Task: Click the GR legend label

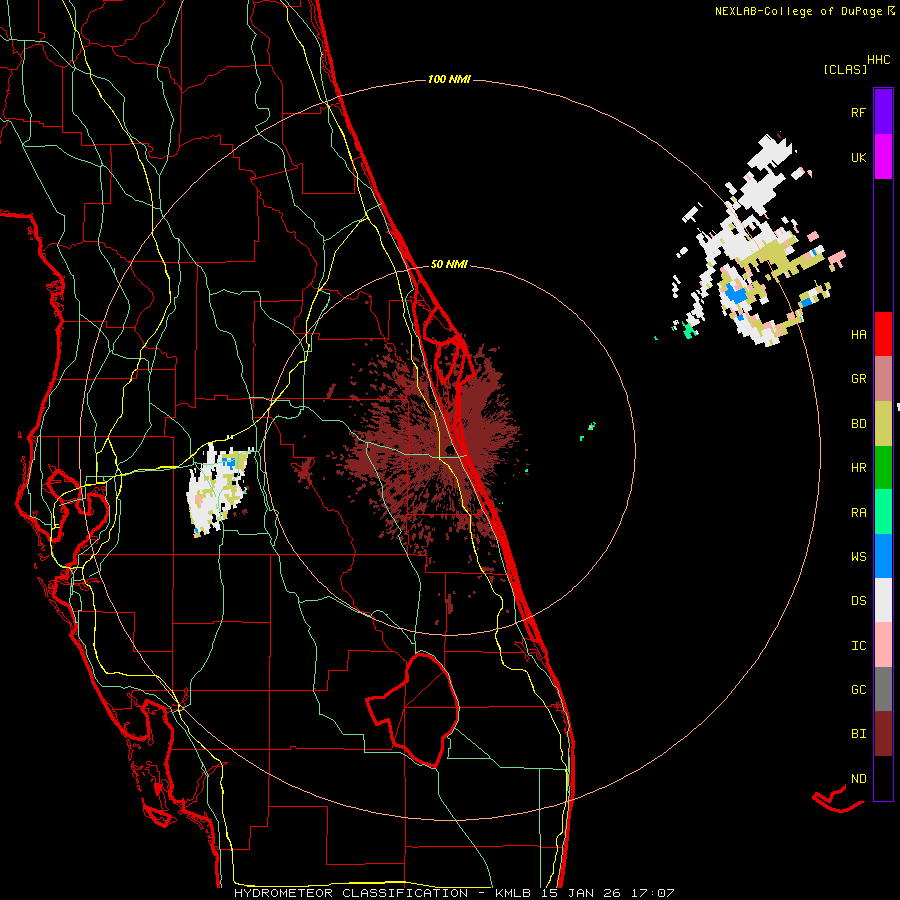Action: coord(858,379)
